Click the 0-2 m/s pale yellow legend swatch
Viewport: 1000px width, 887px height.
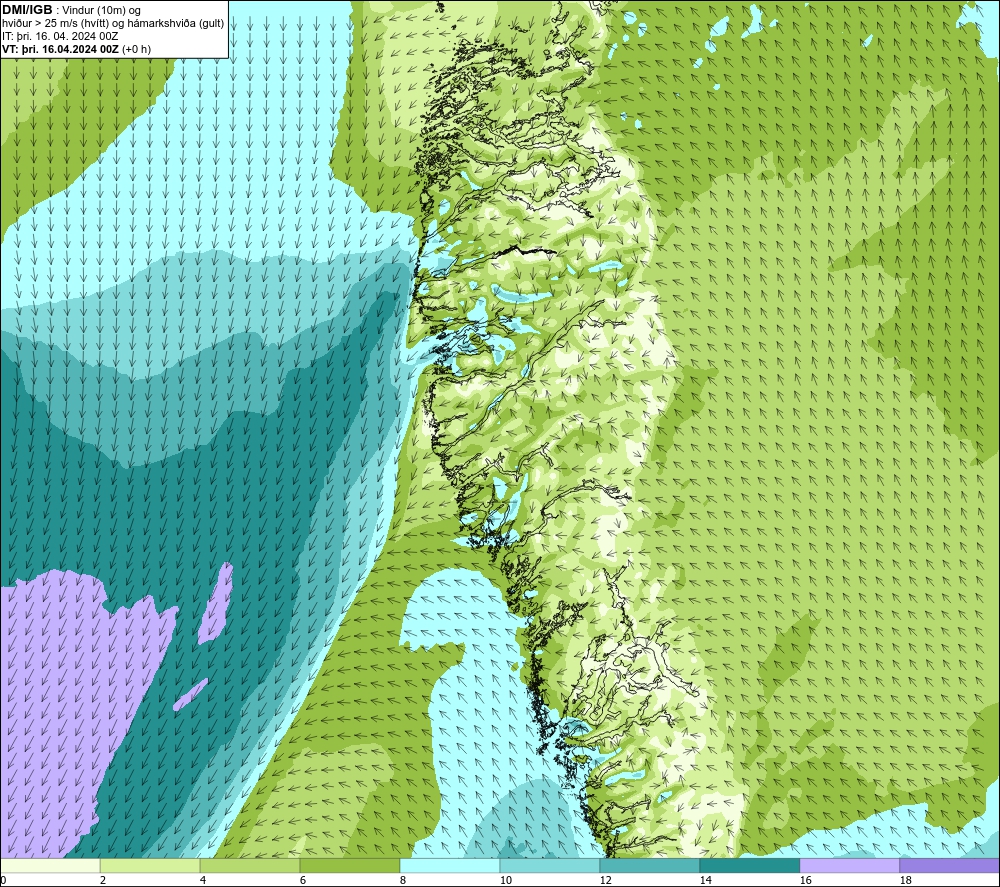tap(50, 865)
